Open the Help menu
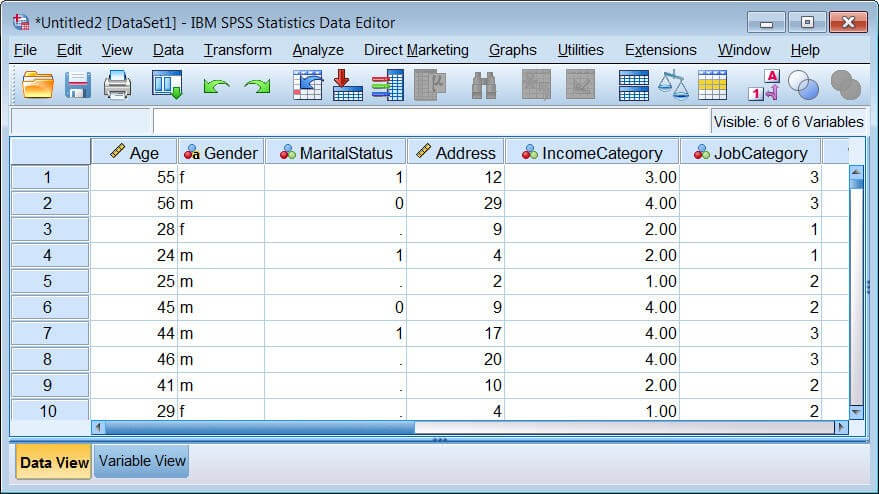The width and height of the screenshot is (879, 494). (805, 50)
